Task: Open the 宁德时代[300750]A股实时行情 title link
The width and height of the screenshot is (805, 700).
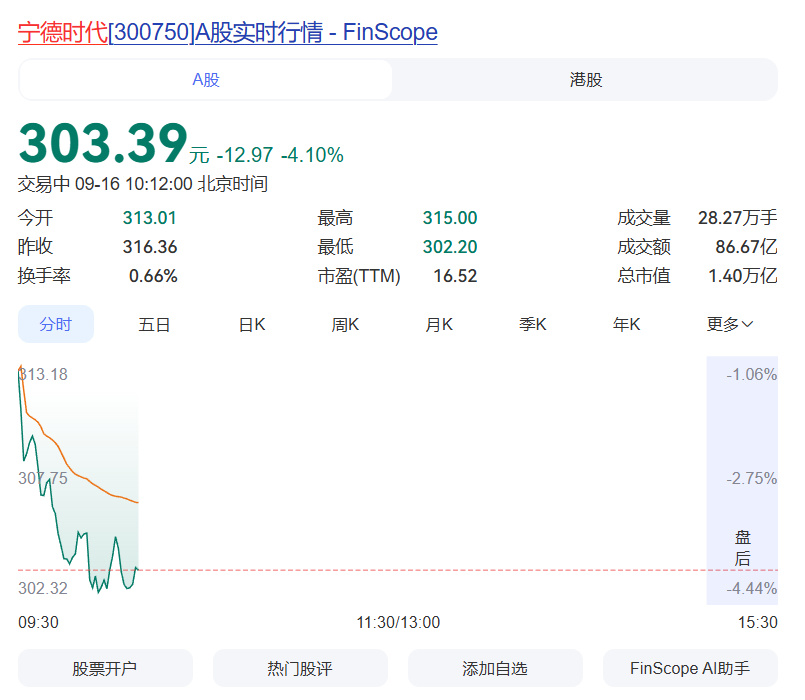Action: [x=227, y=32]
